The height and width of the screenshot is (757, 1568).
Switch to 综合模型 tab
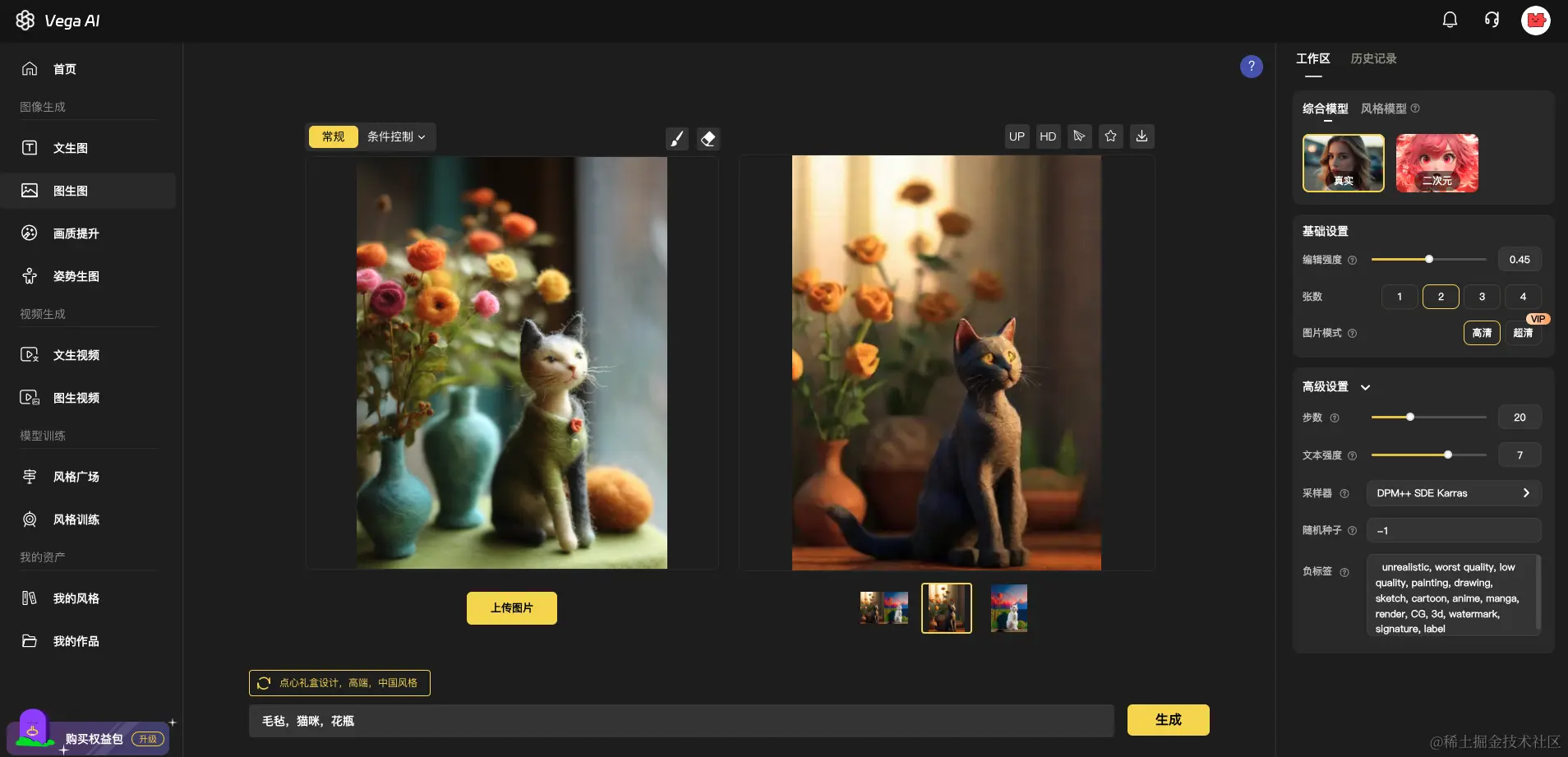[x=1325, y=108]
